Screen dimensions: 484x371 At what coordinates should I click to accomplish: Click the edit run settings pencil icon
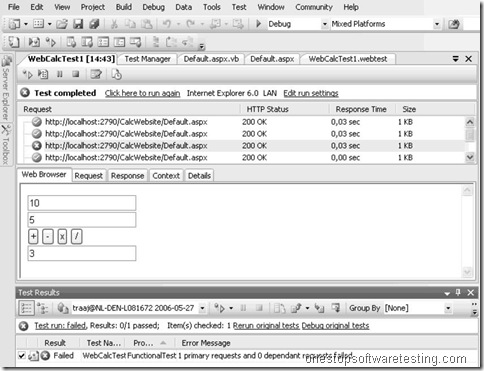pyautogui.click(x=96, y=74)
